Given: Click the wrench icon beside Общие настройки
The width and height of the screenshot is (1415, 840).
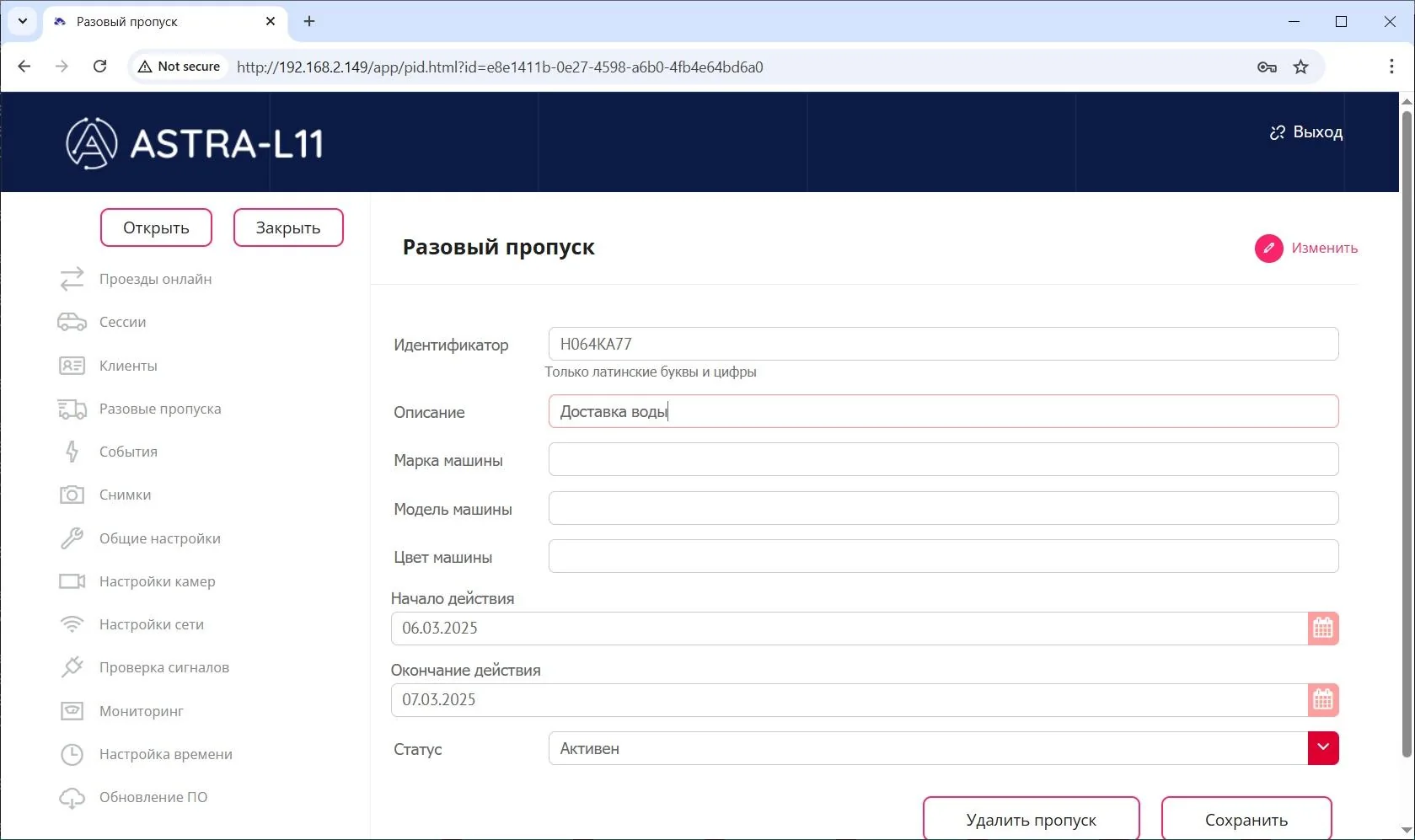Looking at the screenshot, I should (x=72, y=538).
